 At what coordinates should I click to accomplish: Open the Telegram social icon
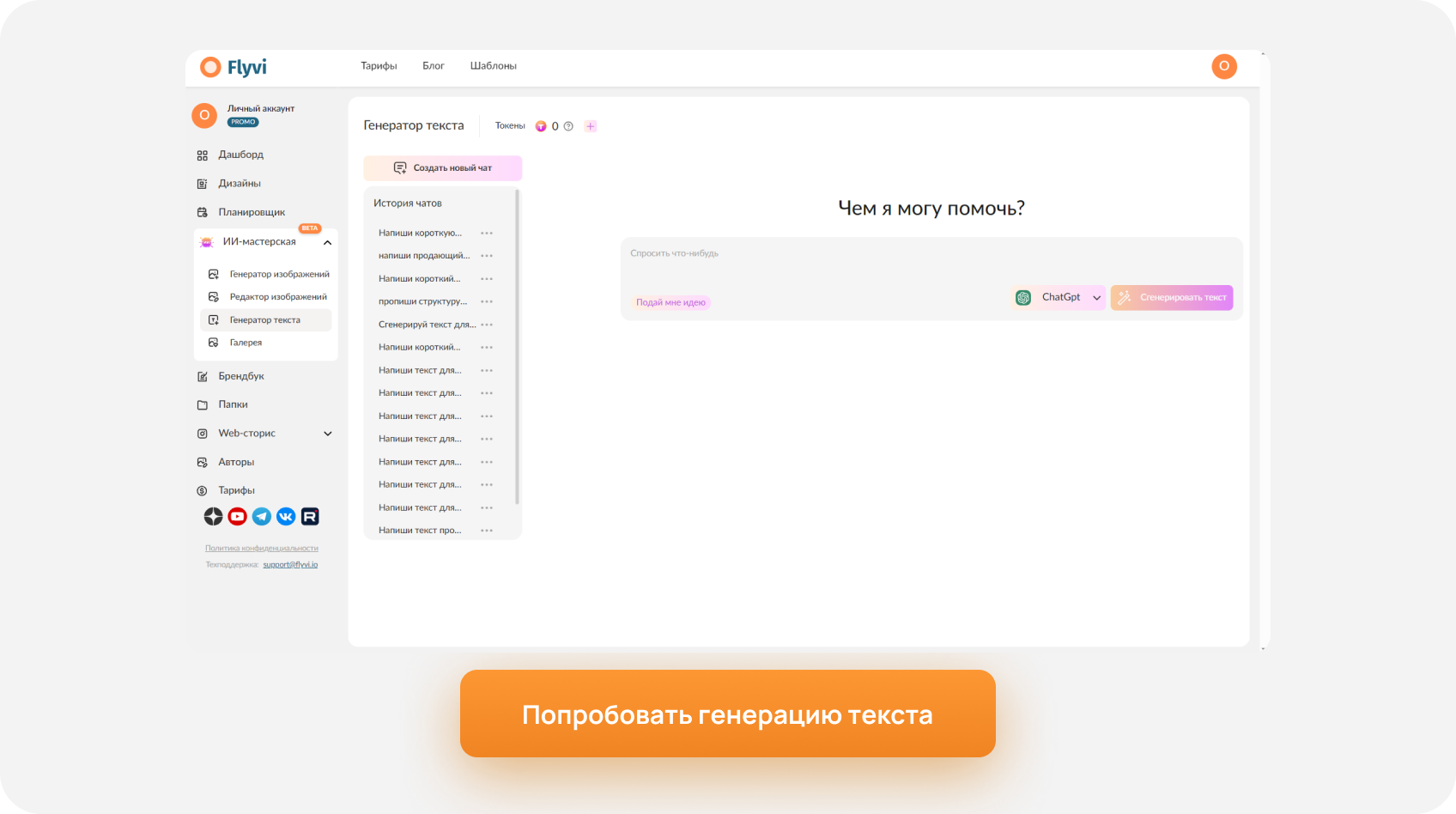tap(262, 516)
